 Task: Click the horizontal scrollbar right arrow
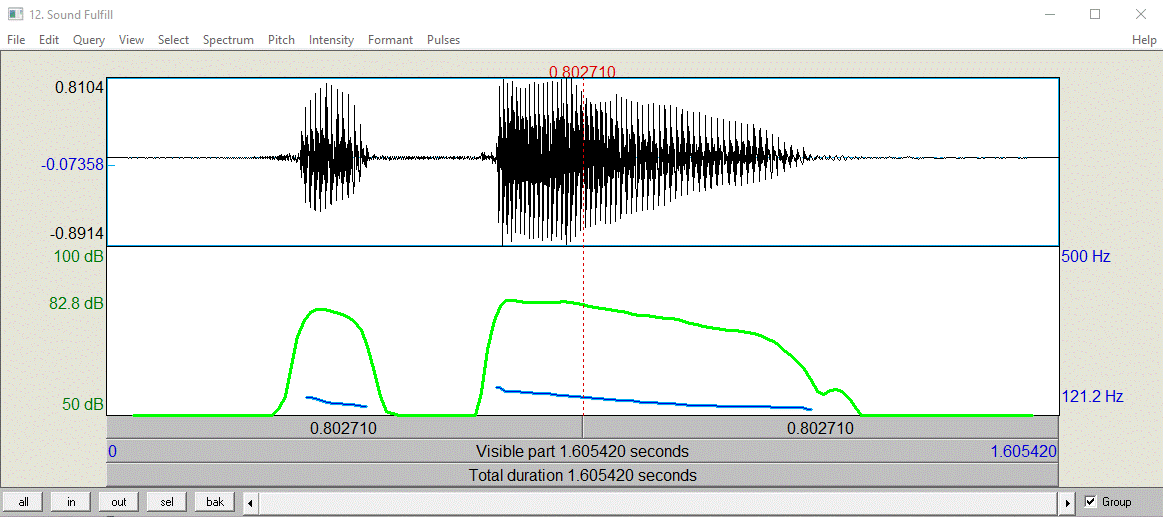1067,503
